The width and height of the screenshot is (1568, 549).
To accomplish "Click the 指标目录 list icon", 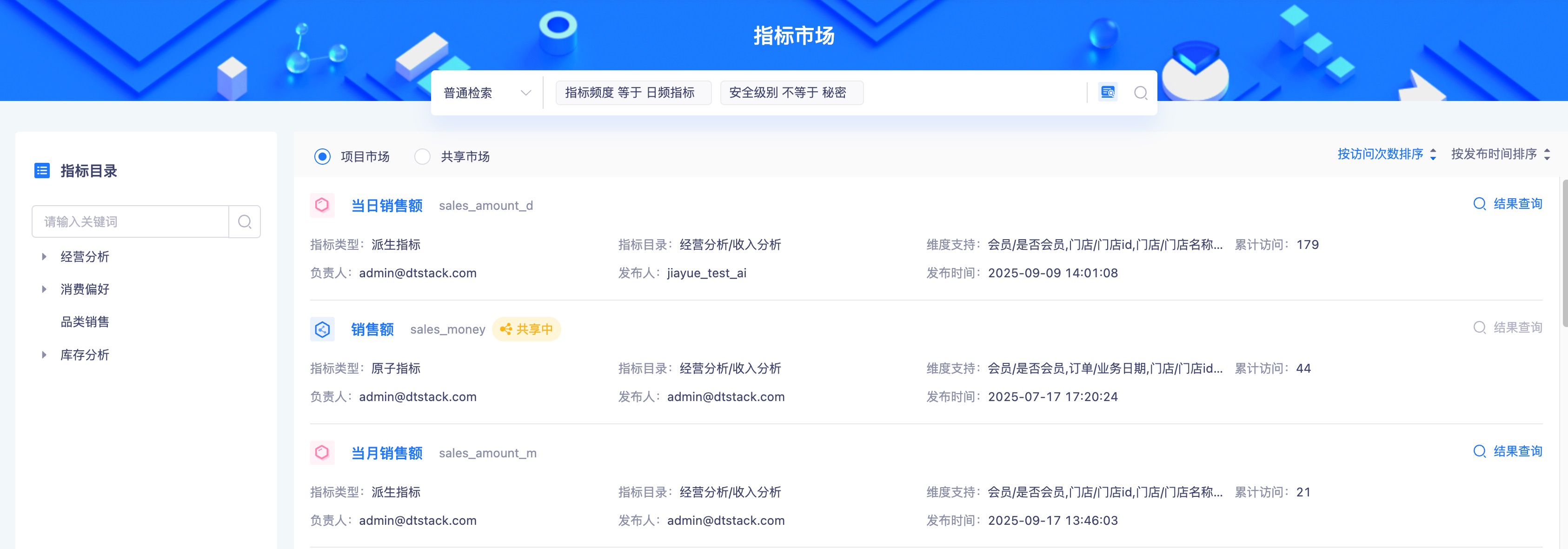I will point(42,171).
